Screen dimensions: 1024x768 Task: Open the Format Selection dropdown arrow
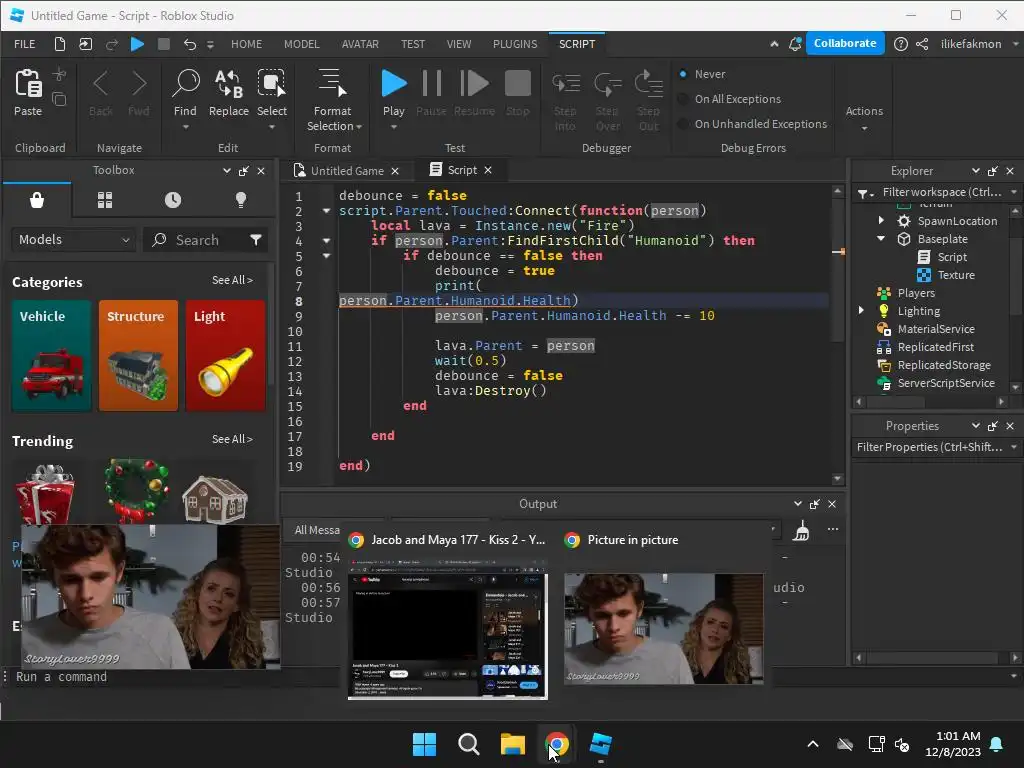coord(359,127)
